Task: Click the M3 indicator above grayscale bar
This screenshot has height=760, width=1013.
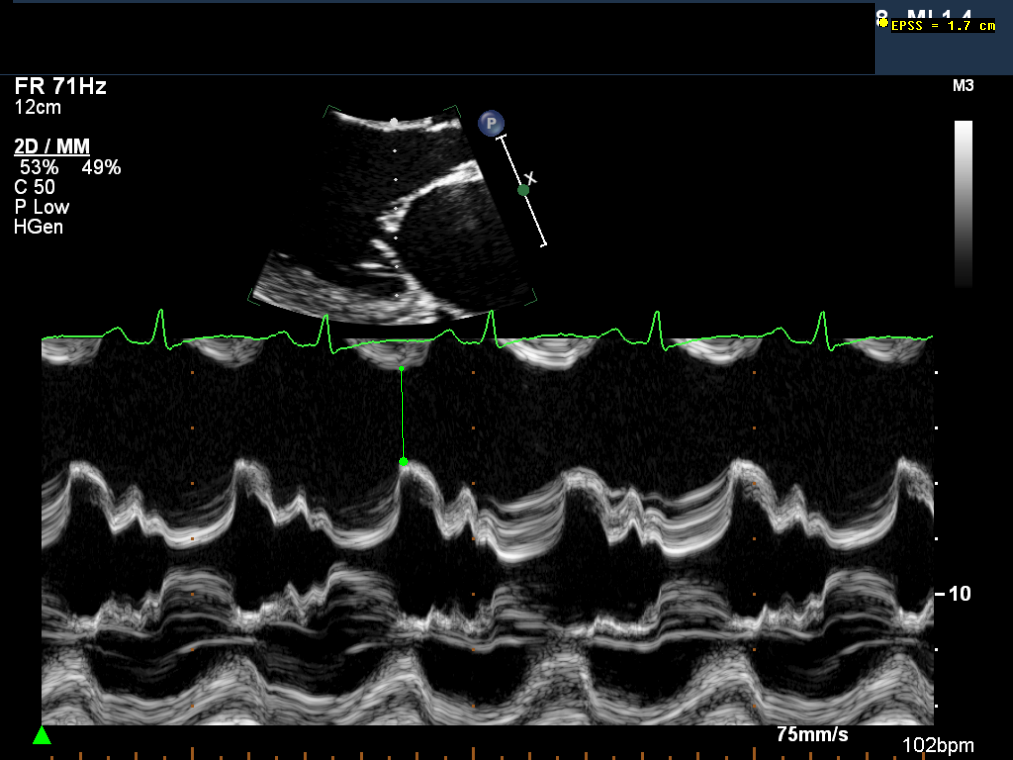Action: point(963,87)
